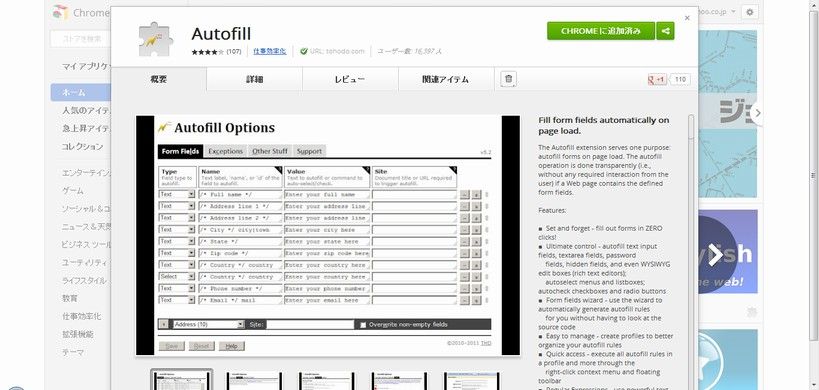The width and height of the screenshot is (819, 390).
Task: Click the share icon button beside CHROMEに追加済み
Action: (x=665, y=31)
